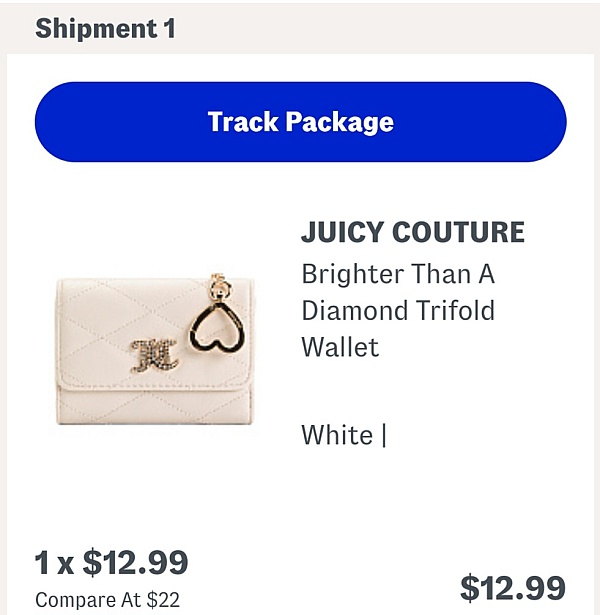Select the Shipment 1 header
Screen dimensions: 600x615
(x=105, y=28)
